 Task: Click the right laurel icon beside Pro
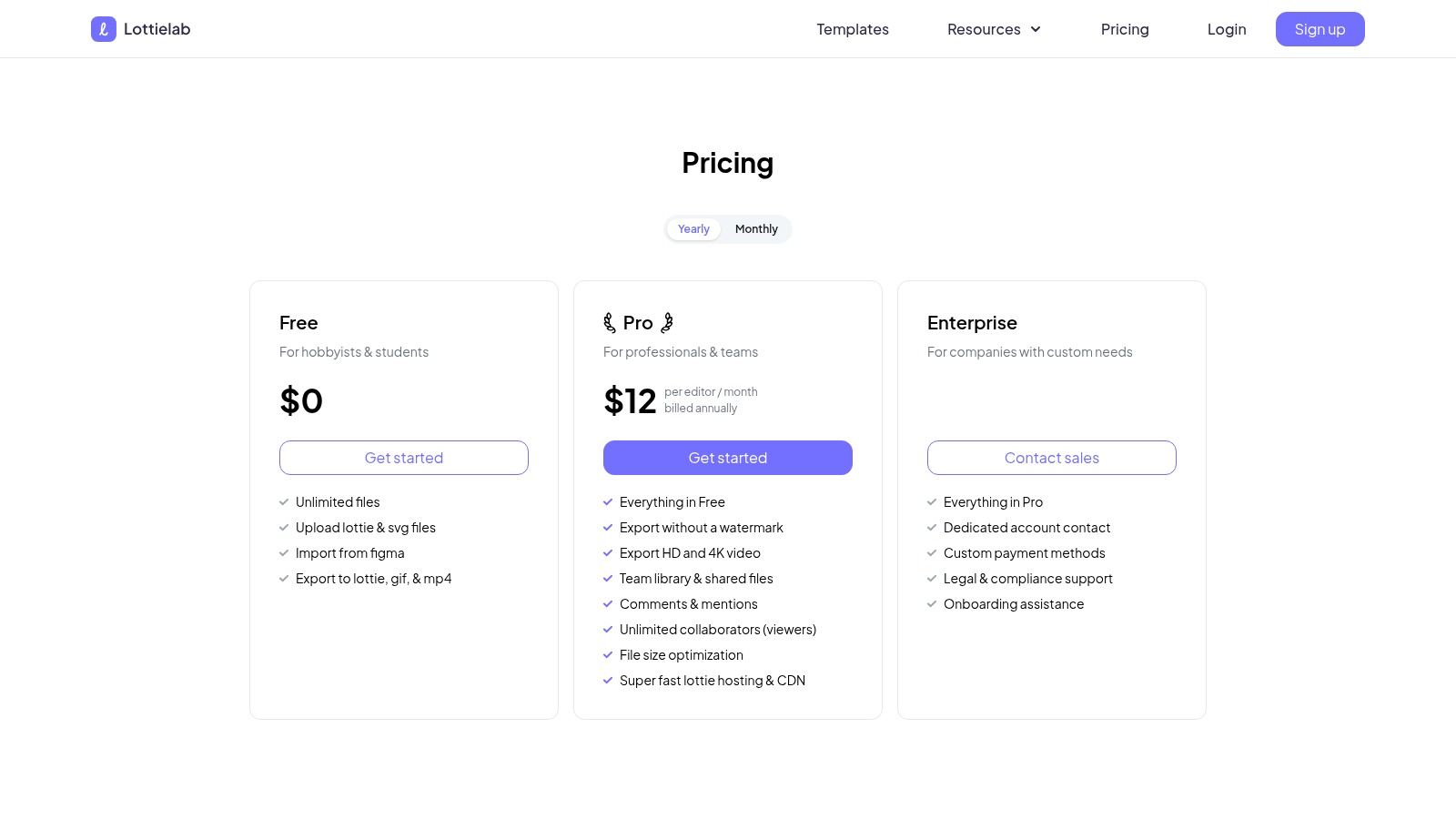pos(667,323)
